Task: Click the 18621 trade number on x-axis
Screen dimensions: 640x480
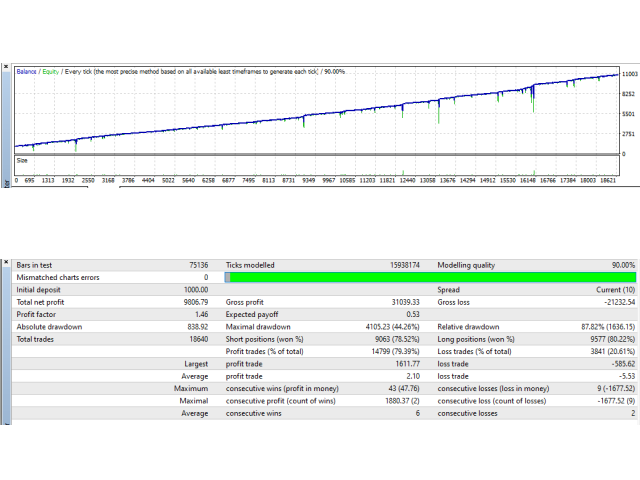Action: 608,180
